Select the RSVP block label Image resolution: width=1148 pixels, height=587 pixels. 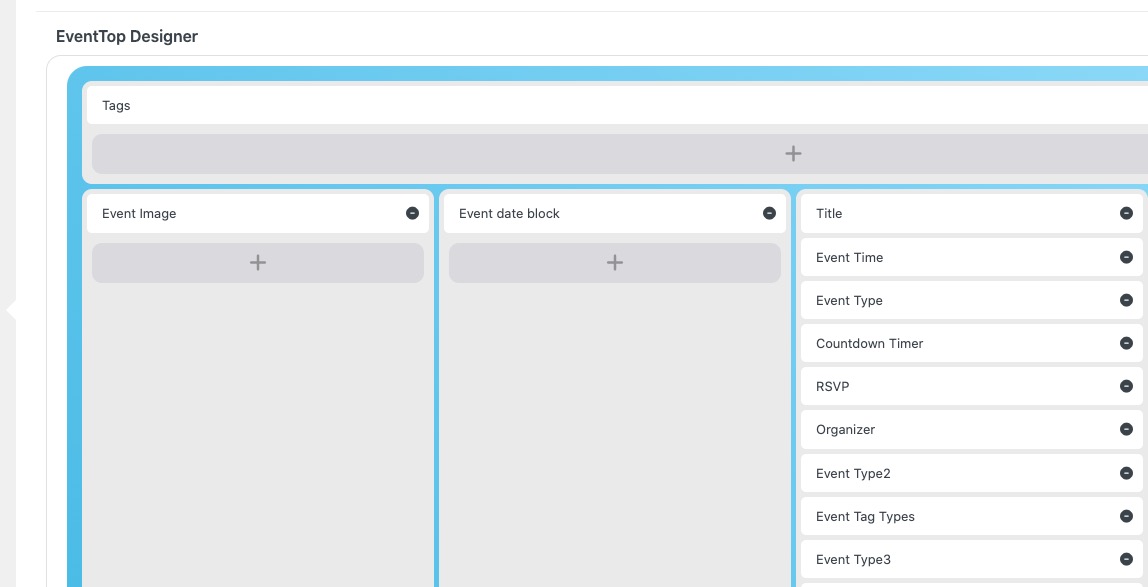point(832,387)
